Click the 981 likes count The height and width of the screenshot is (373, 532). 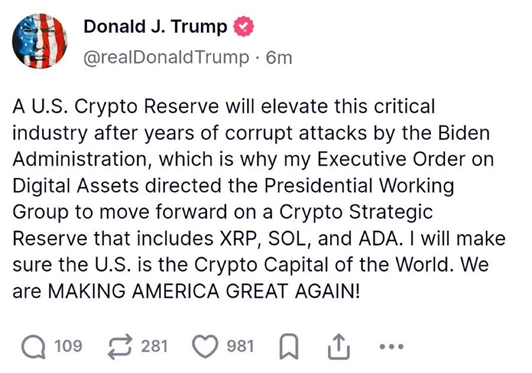240,347
